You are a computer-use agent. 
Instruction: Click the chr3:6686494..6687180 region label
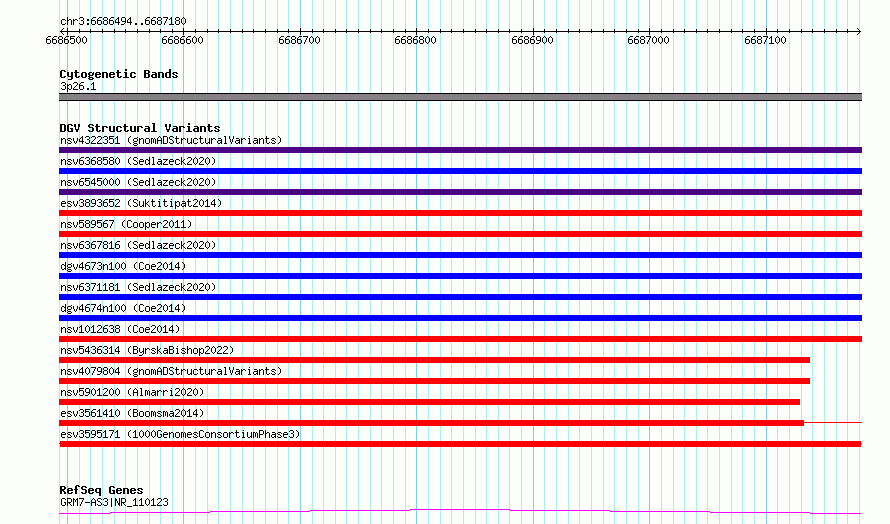click(x=123, y=21)
